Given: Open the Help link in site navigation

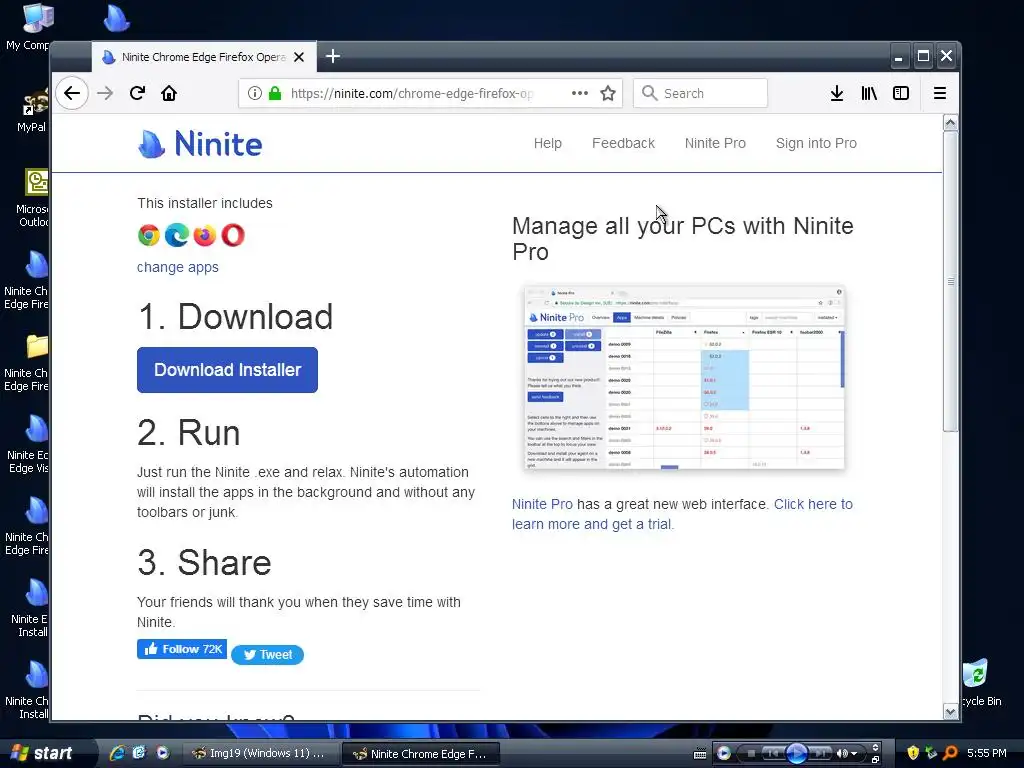Looking at the screenshot, I should (547, 143).
